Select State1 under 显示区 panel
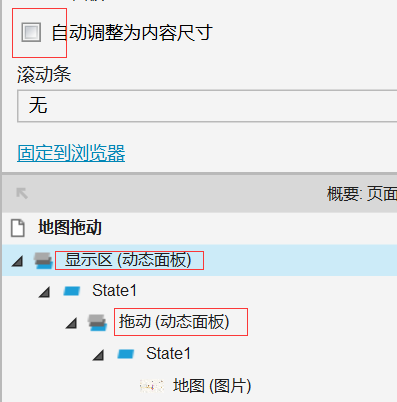 point(115,290)
